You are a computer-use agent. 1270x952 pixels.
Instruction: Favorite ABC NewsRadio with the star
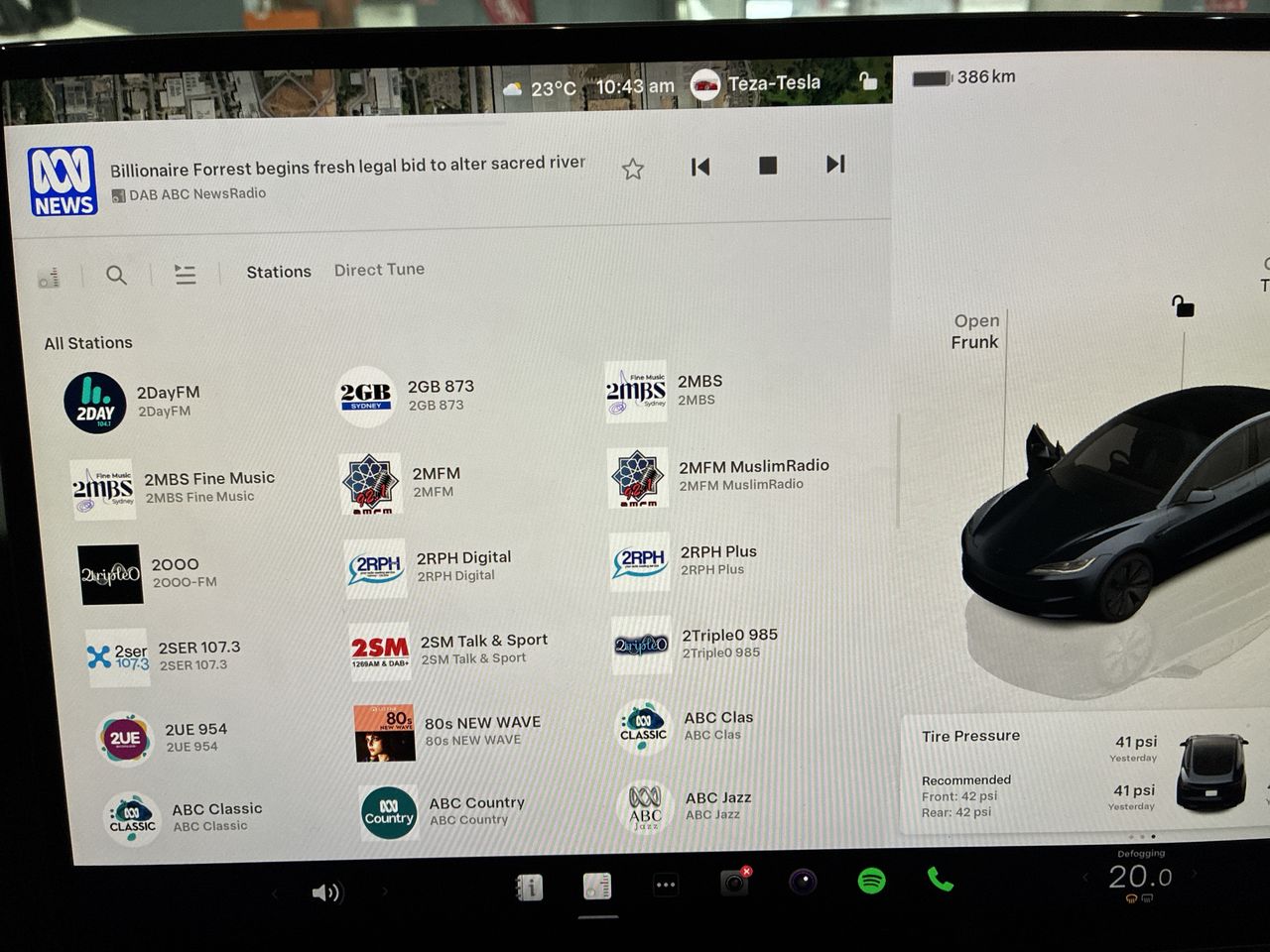click(632, 169)
